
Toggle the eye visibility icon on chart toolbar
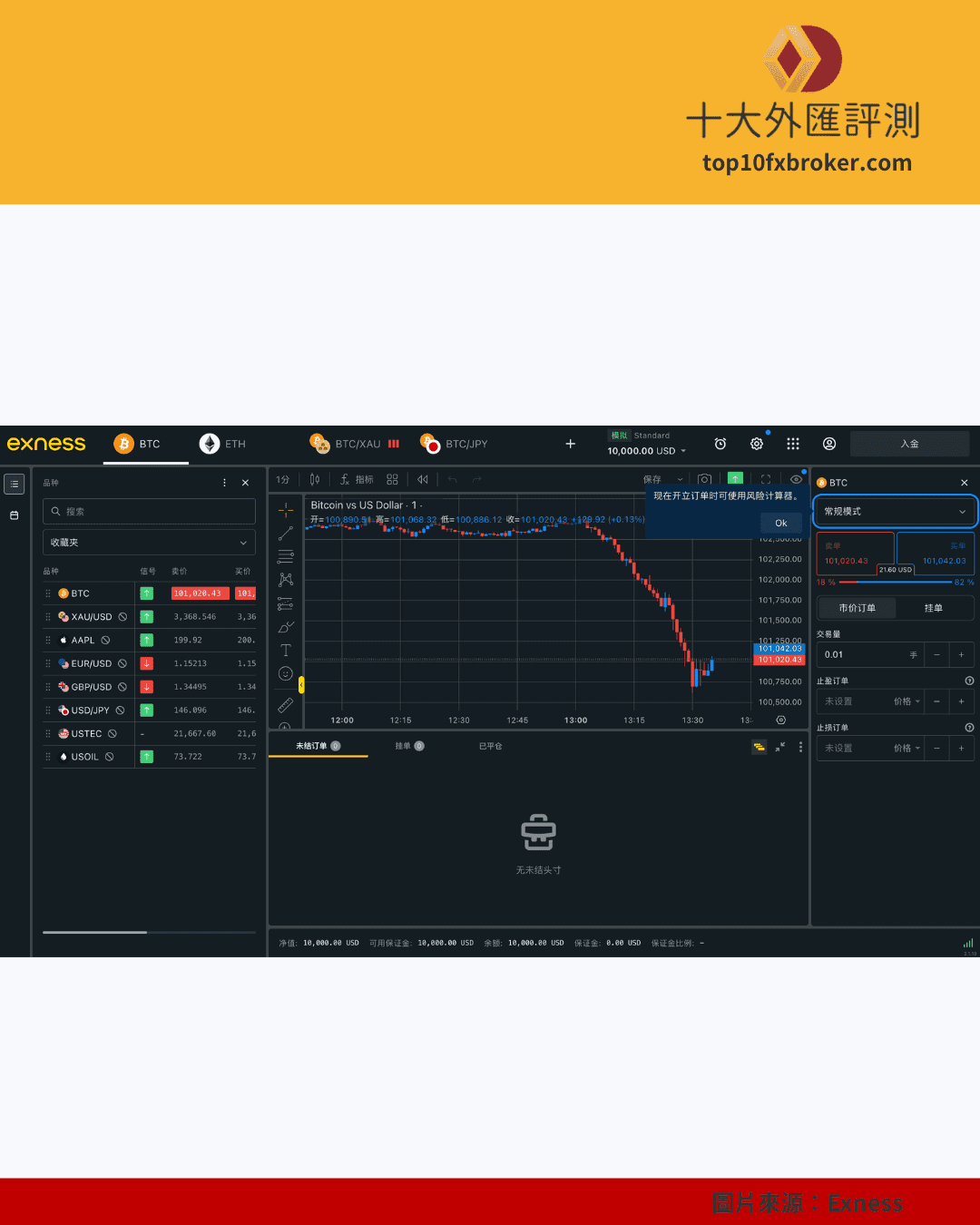coord(796,479)
